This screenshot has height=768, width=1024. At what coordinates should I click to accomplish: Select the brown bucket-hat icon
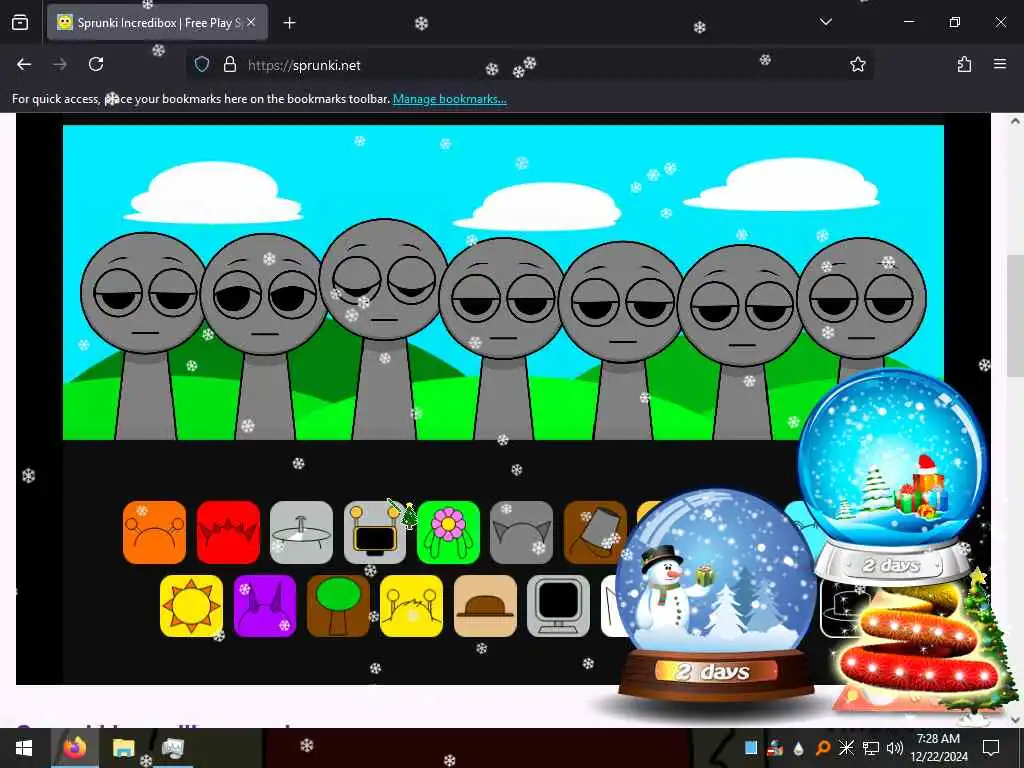pos(595,532)
